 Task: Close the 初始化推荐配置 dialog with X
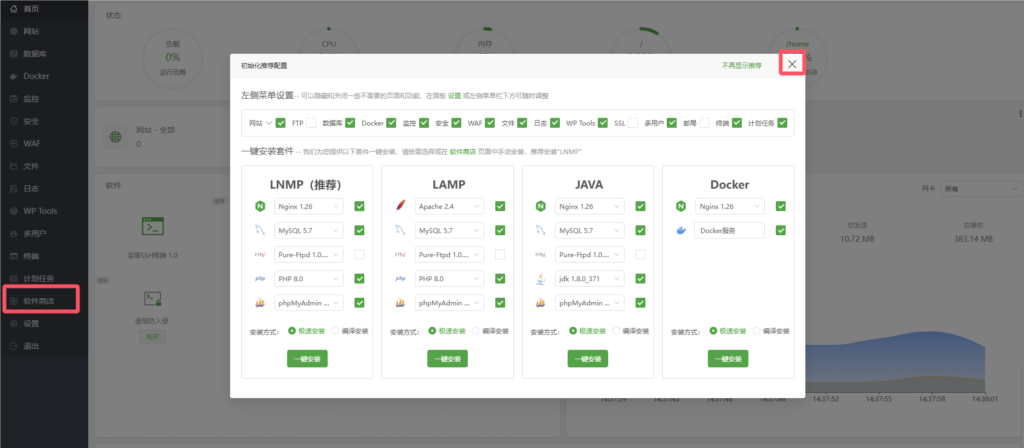pyautogui.click(x=792, y=64)
